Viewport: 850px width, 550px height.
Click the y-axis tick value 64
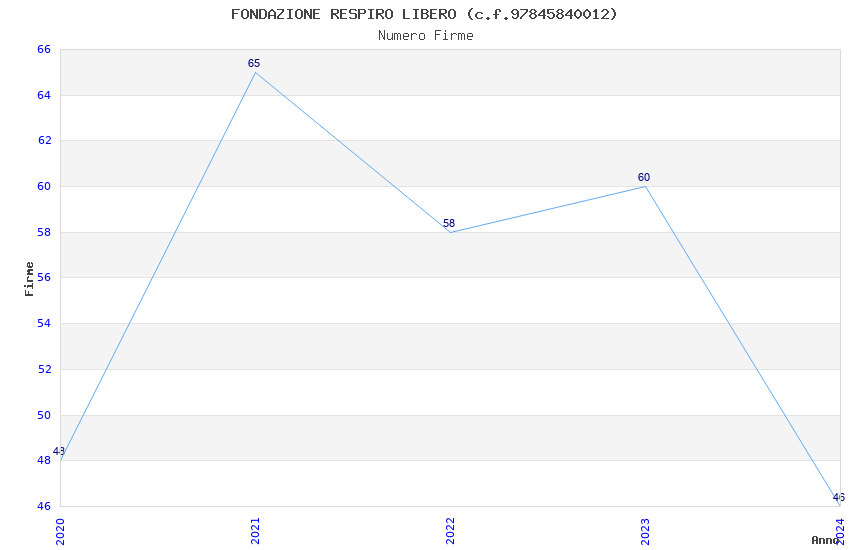pyautogui.click(x=44, y=95)
